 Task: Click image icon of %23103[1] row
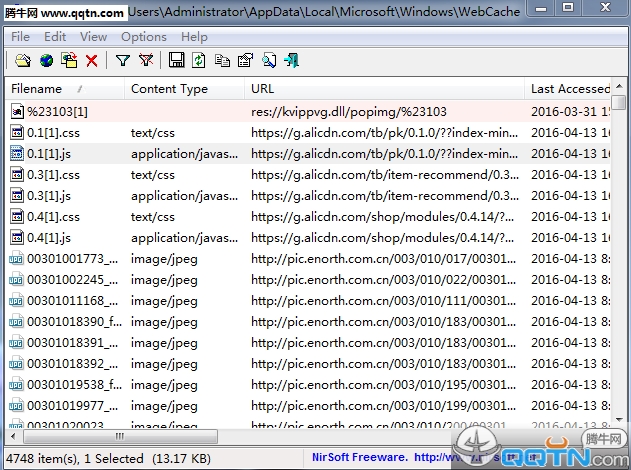click(x=16, y=111)
